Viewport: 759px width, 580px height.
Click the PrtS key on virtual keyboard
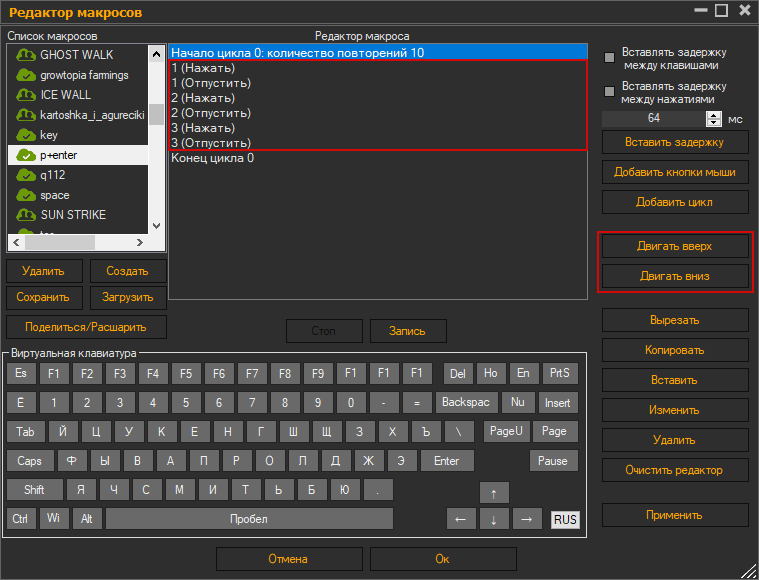[x=560, y=374]
